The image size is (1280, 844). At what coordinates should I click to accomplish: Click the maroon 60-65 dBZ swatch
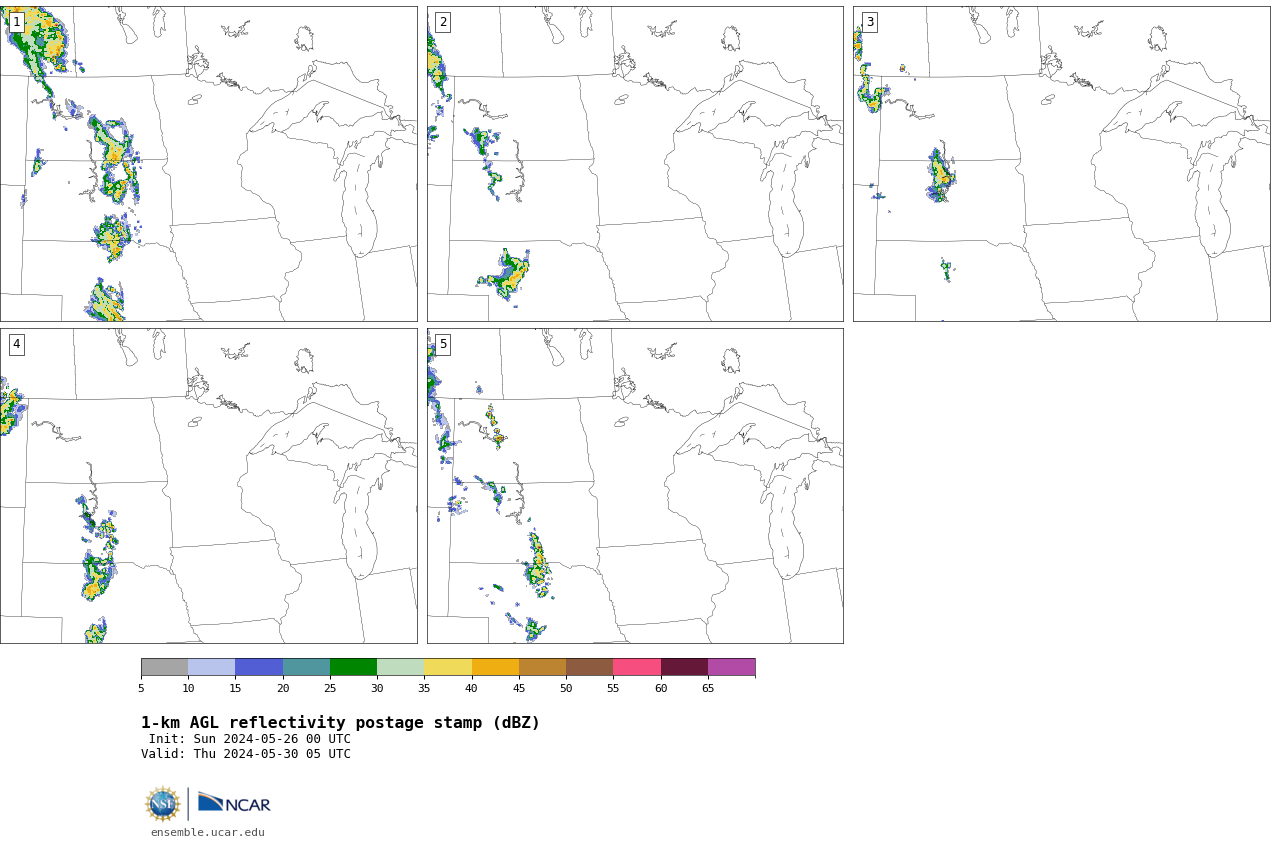coord(684,667)
